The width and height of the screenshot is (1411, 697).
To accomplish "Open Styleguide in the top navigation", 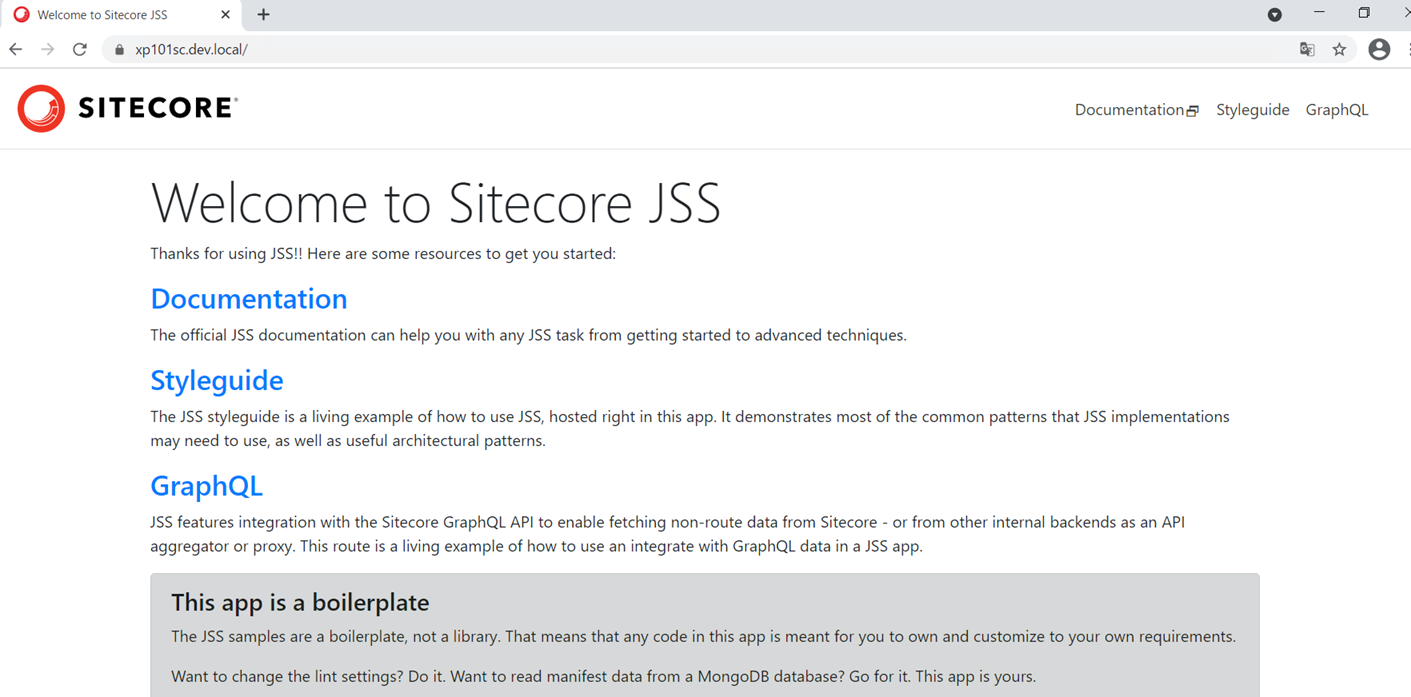I will (1252, 110).
